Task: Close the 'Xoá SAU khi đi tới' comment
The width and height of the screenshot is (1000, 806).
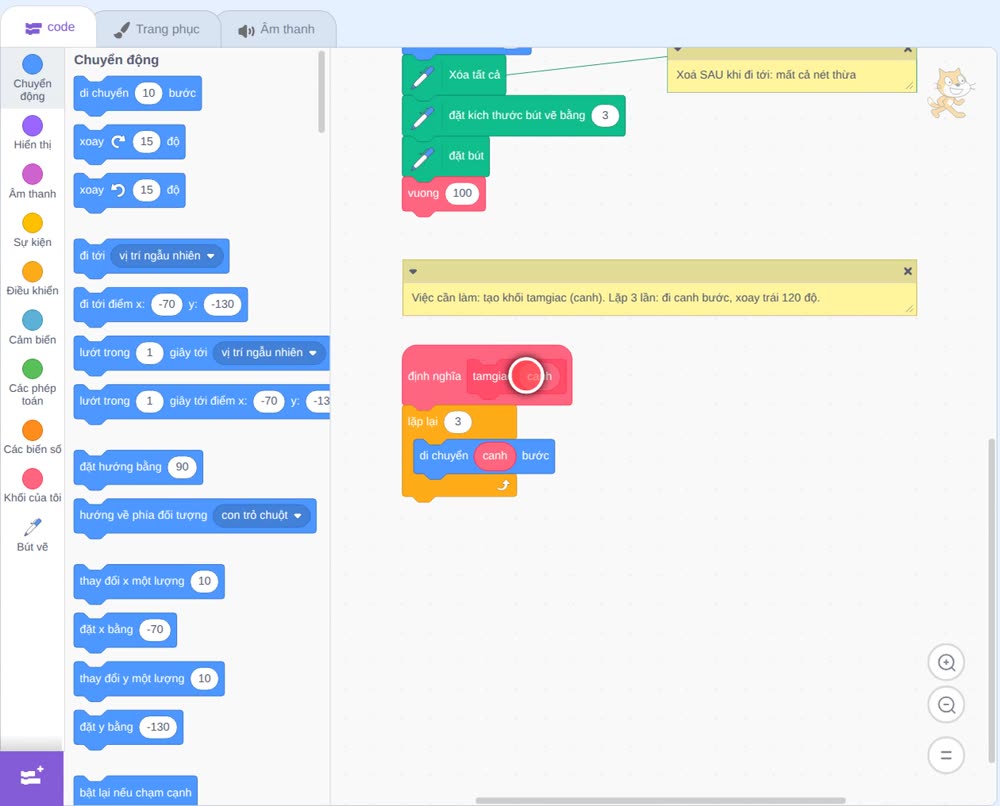Action: coord(908,50)
